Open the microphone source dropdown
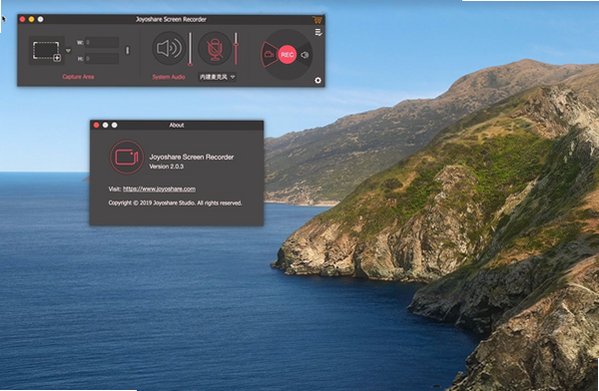 pyautogui.click(x=217, y=77)
